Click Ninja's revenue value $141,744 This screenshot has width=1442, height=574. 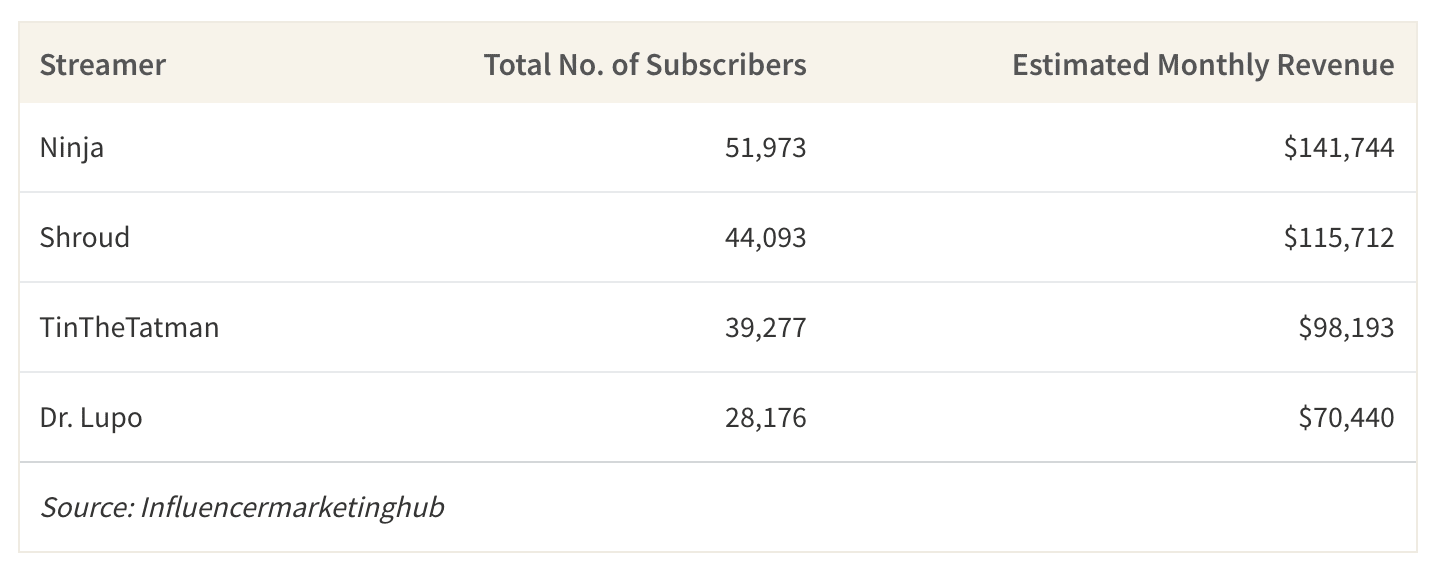pyautogui.click(x=1339, y=148)
